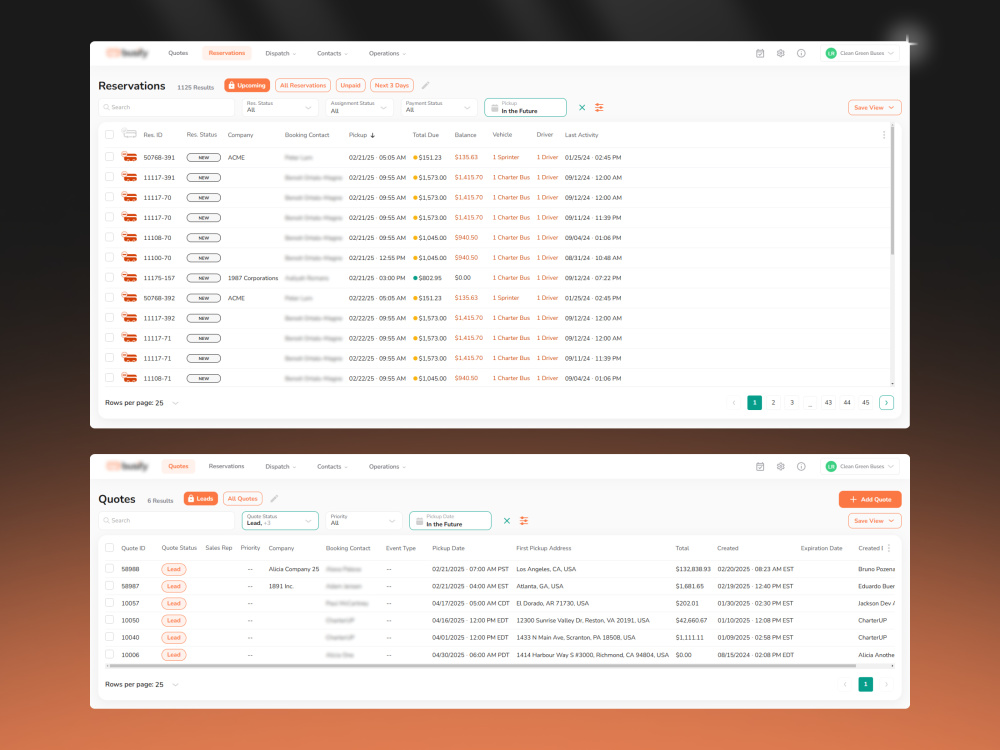The height and width of the screenshot is (750, 1000).
Task: Check the box for quote 10057
Action: click(110, 603)
